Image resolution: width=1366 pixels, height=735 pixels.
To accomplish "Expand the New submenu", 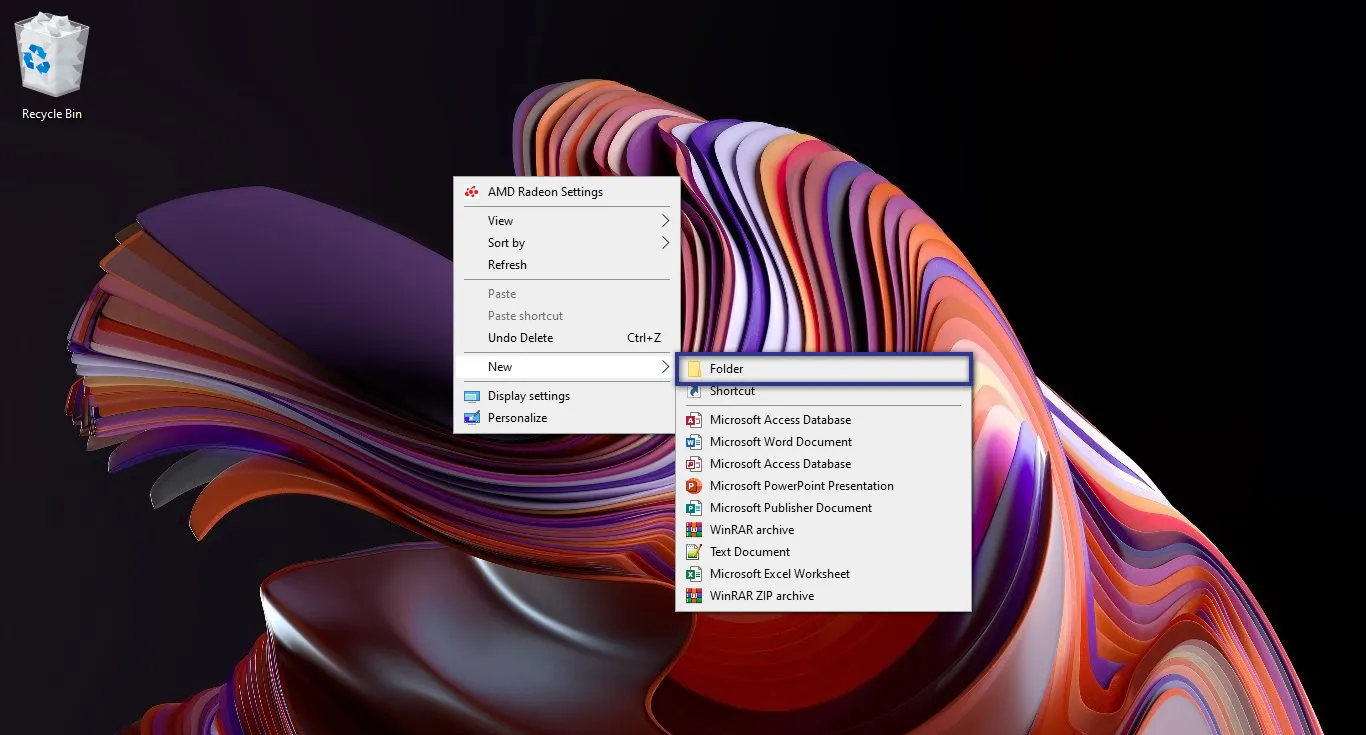I will (x=499, y=366).
